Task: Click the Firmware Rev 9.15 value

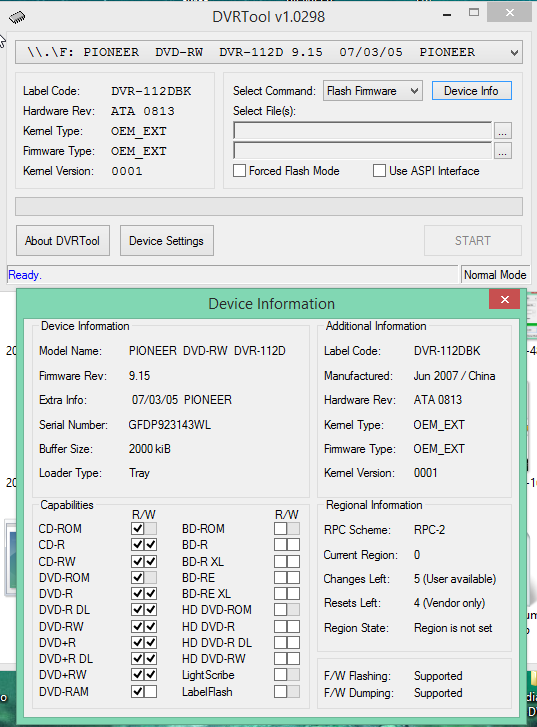Action: point(140,376)
